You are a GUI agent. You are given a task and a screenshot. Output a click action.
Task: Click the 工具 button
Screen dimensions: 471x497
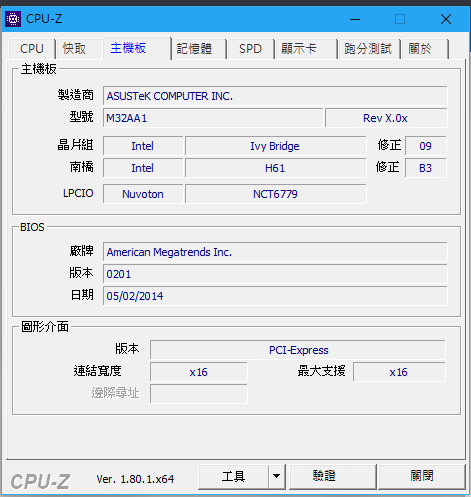(x=233, y=476)
